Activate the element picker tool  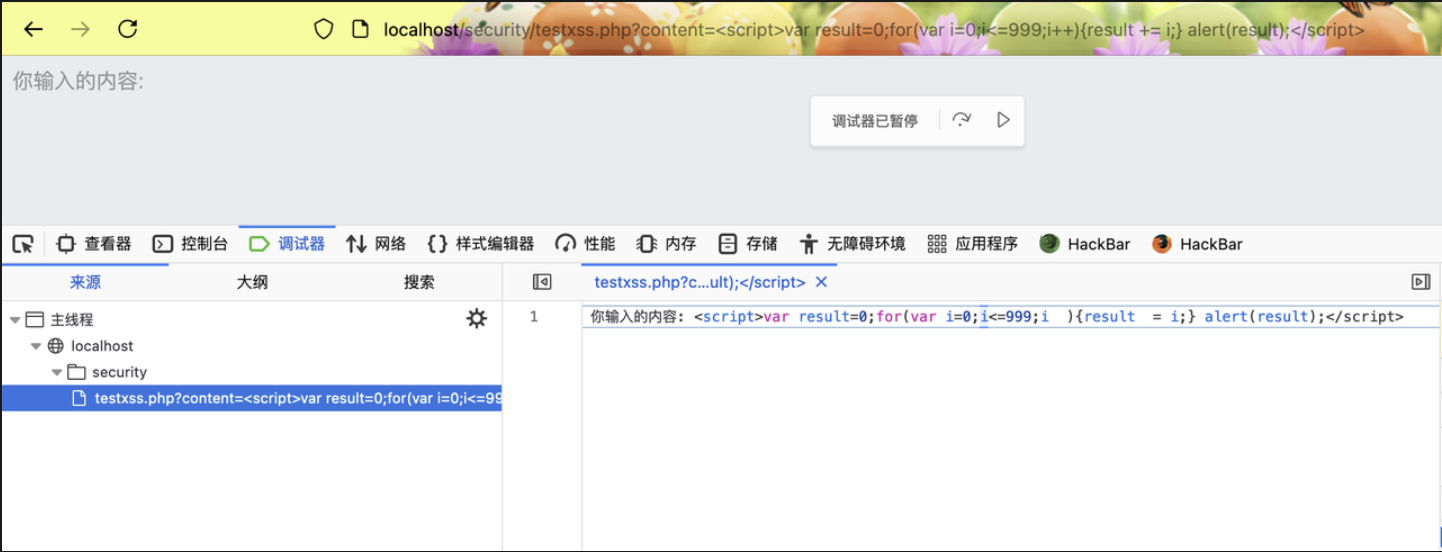(x=23, y=244)
